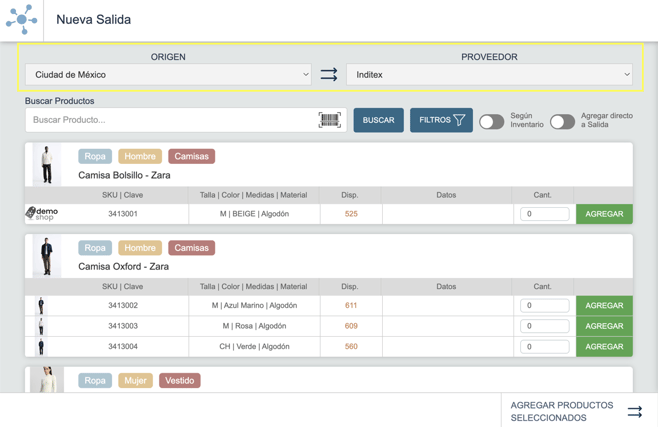
Task: Click demo shop logo next to SKU 3413001
Action: (x=42, y=214)
